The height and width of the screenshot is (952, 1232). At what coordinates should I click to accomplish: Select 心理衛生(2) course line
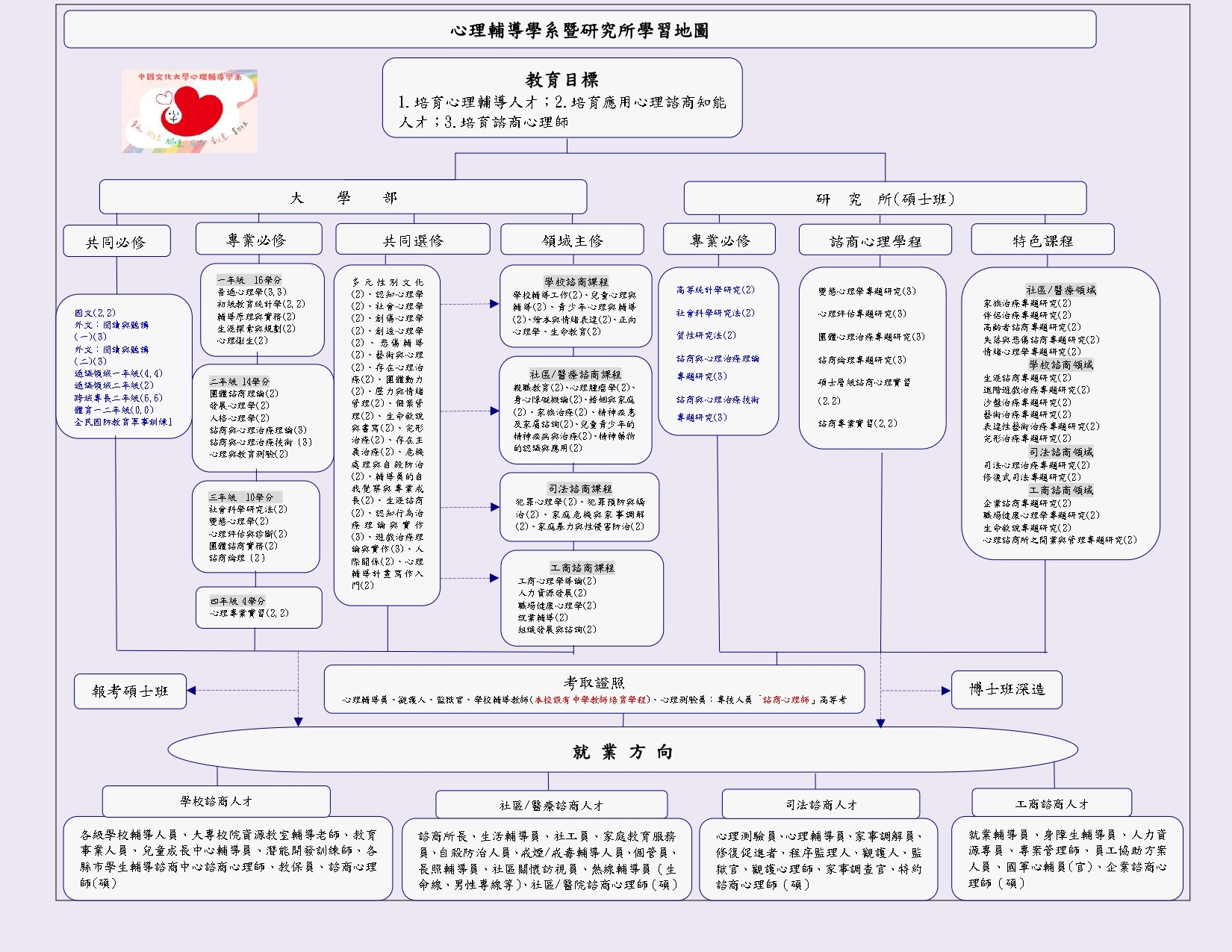click(x=243, y=340)
